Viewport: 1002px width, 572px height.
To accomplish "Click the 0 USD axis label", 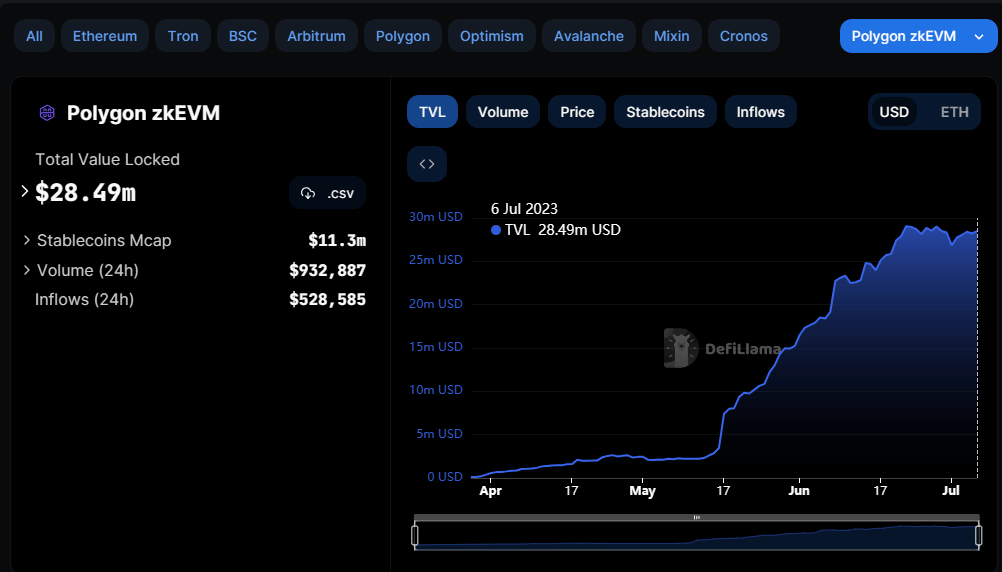I will pos(445,477).
